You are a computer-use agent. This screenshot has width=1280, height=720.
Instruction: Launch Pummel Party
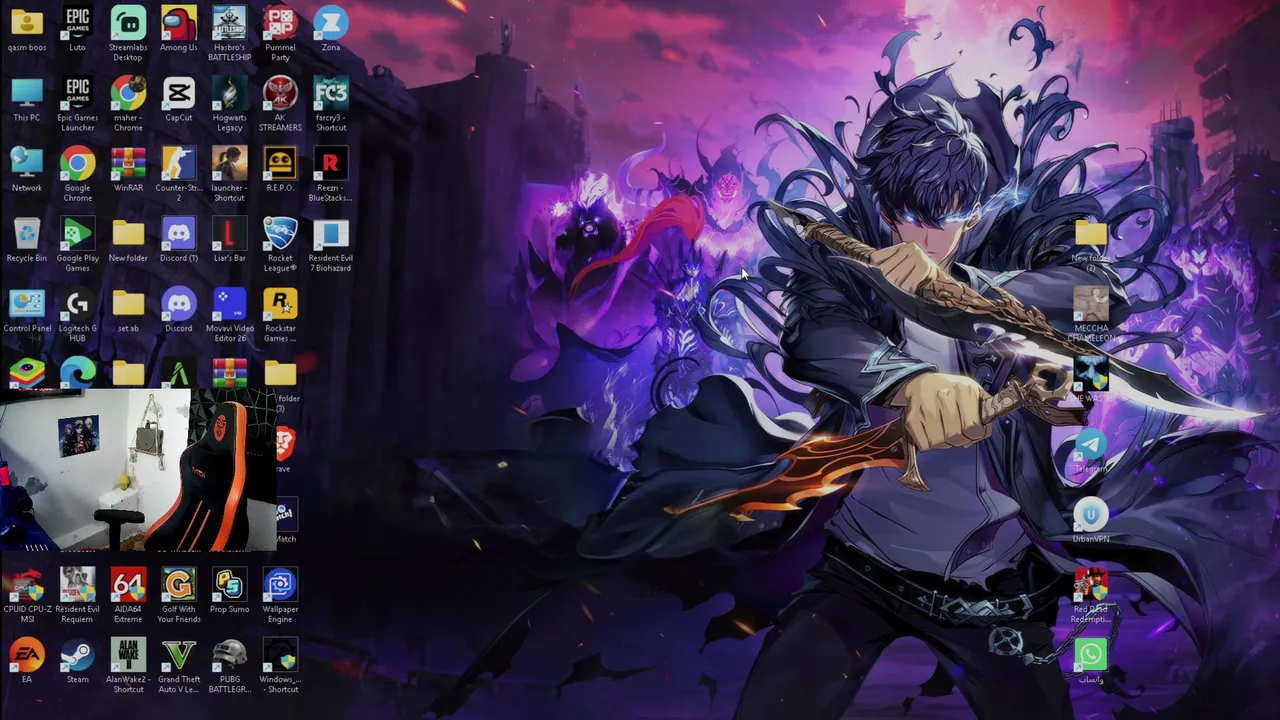(x=280, y=33)
